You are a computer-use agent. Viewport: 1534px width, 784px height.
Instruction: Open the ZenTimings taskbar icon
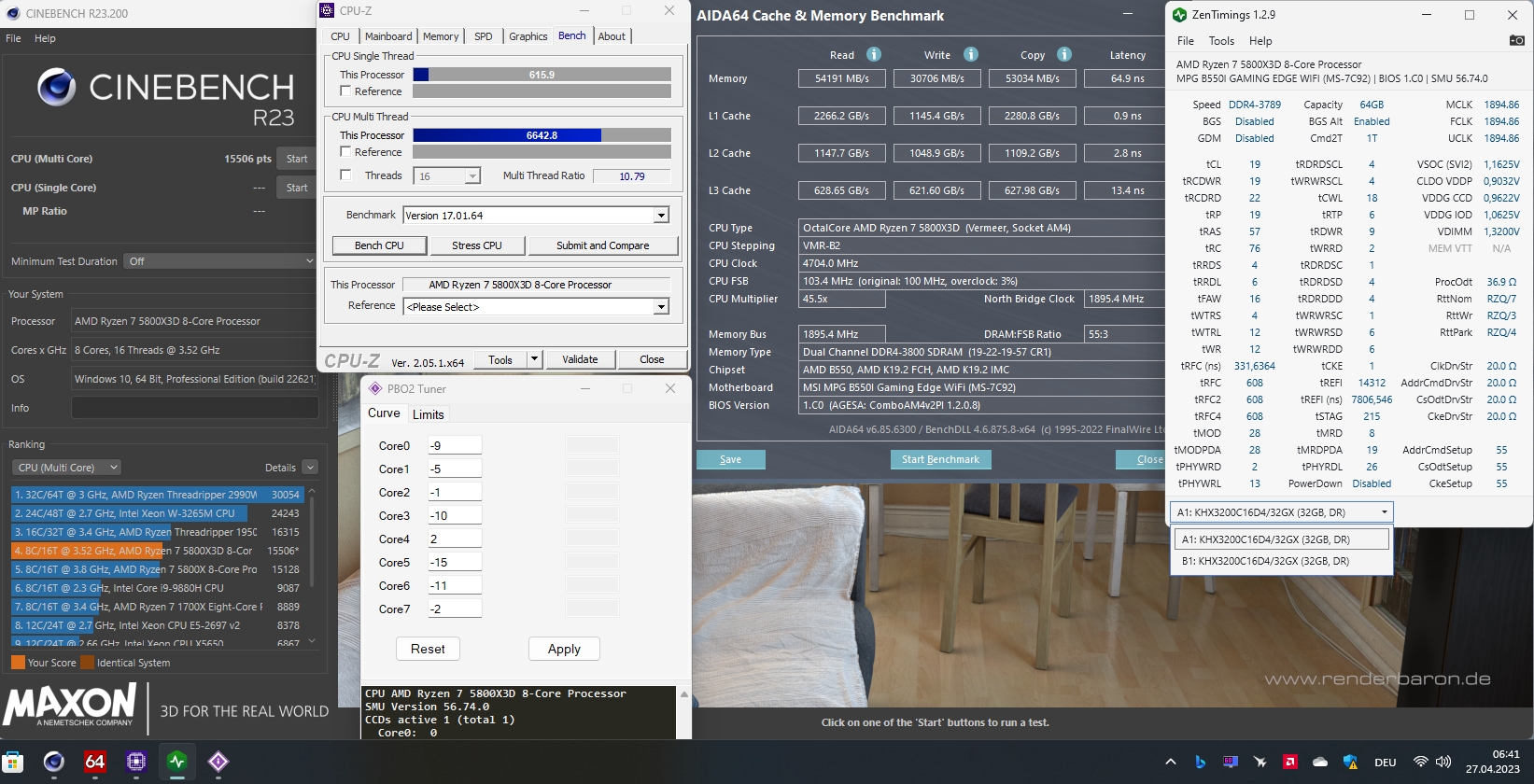(x=177, y=762)
